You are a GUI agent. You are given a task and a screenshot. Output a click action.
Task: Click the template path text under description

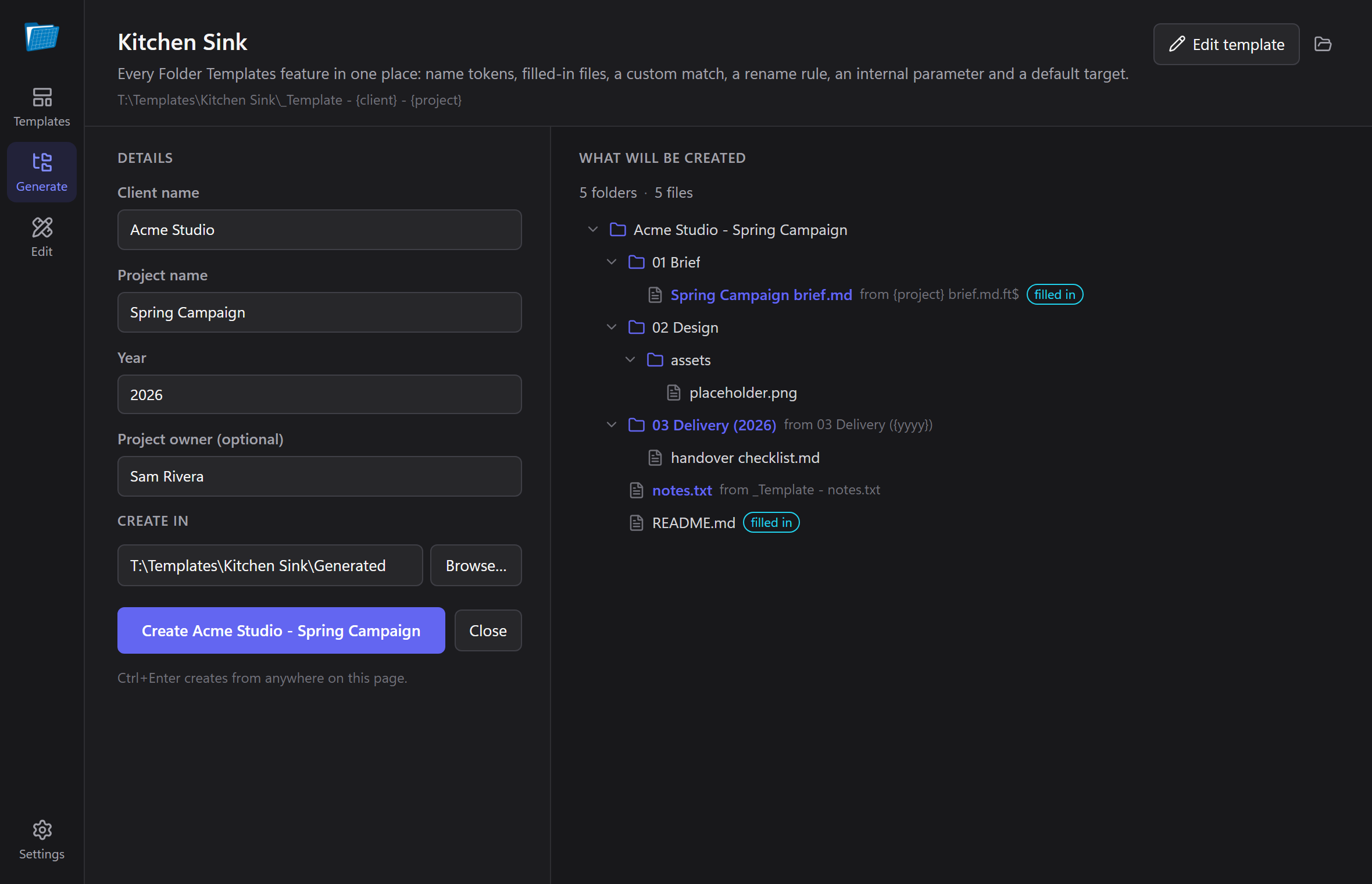point(290,100)
